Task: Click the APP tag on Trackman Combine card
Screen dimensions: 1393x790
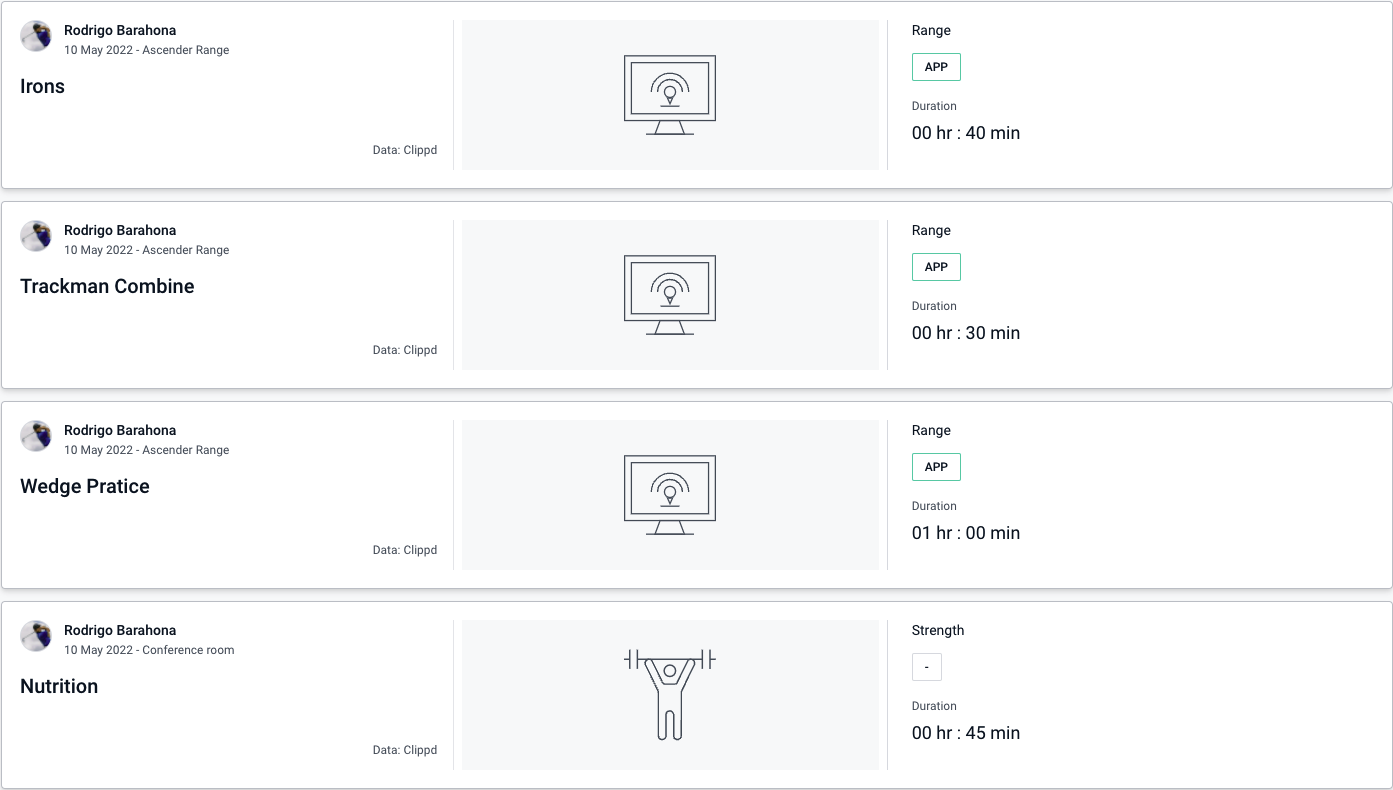Action: (936, 267)
